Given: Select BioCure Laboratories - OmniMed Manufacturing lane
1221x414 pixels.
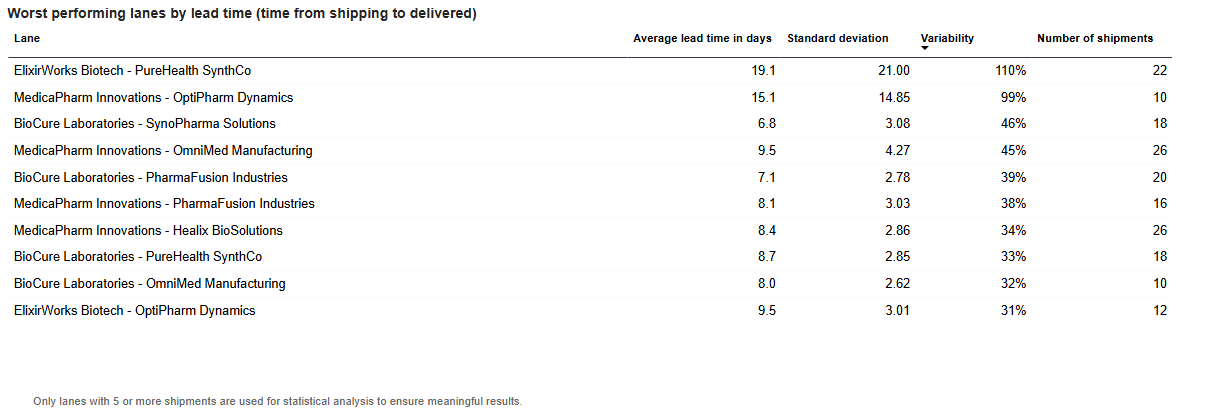Looking at the screenshot, I should [x=150, y=284].
